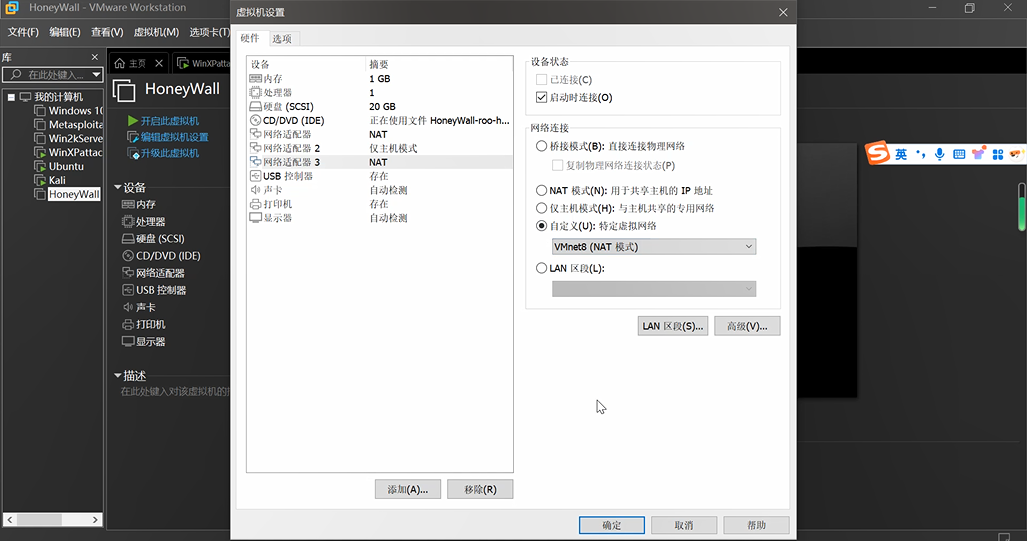The height and width of the screenshot is (541, 1027).
Task: Click the 开启此虚拟机 green play icon
Action: 133,121
